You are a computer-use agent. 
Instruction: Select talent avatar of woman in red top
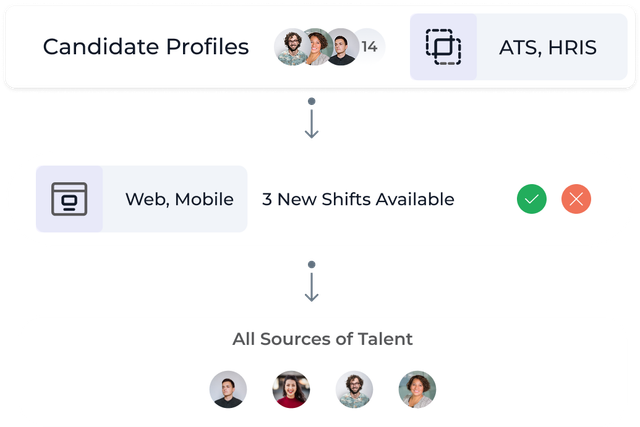[291, 389]
